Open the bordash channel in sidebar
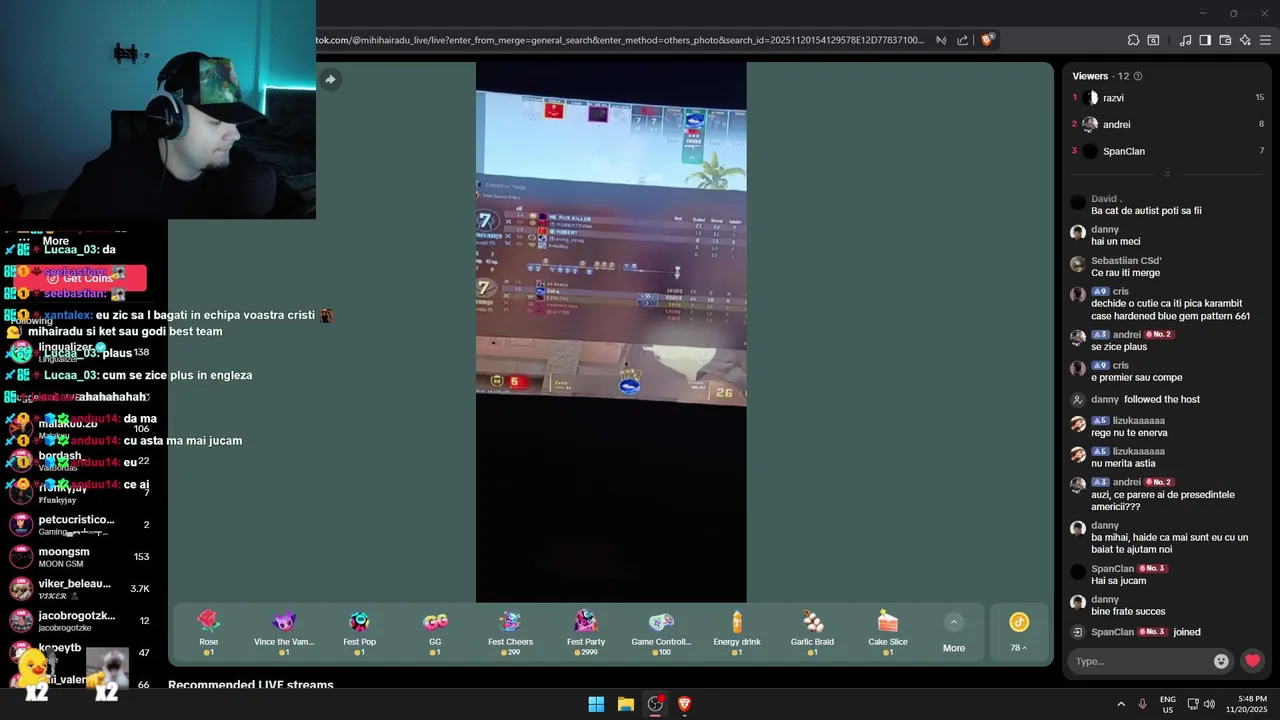The height and width of the screenshot is (720, 1280). (80, 461)
